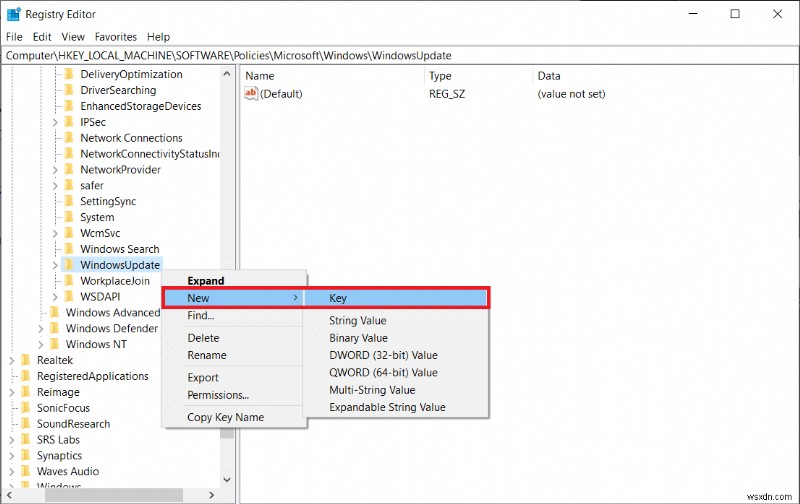Create a new QWORD (64-bit) Value
Screen dimensions: 800x504
pyautogui.click(x=396, y=372)
